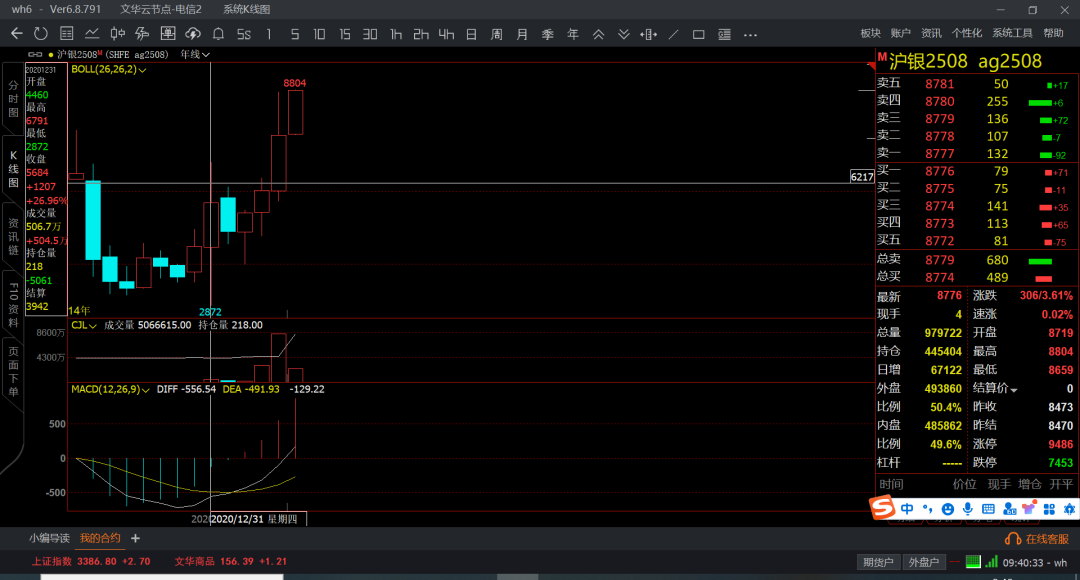Refresh the chart with the reload icon
Image resolution: width=1080 pixels, height=580 pixels.
41,34
